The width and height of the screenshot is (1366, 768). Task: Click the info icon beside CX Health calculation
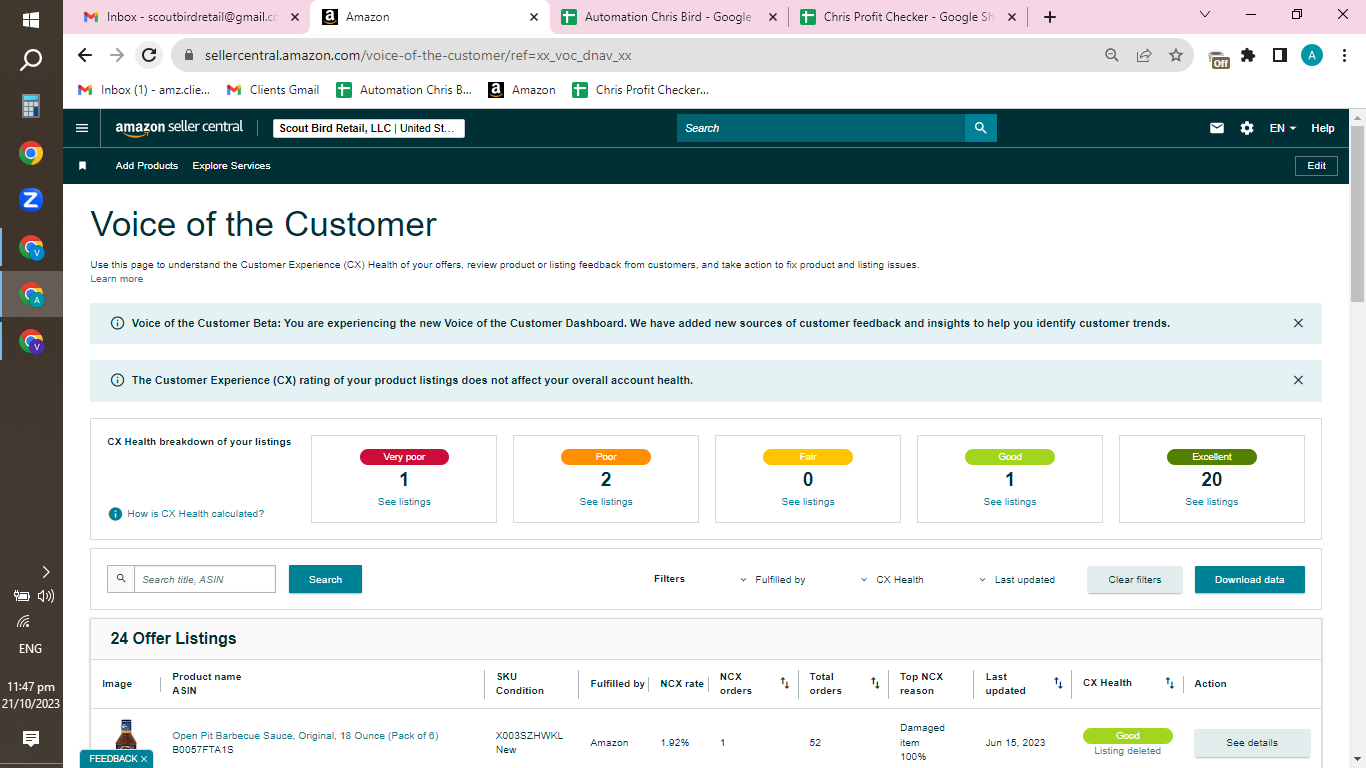[115, 514]
